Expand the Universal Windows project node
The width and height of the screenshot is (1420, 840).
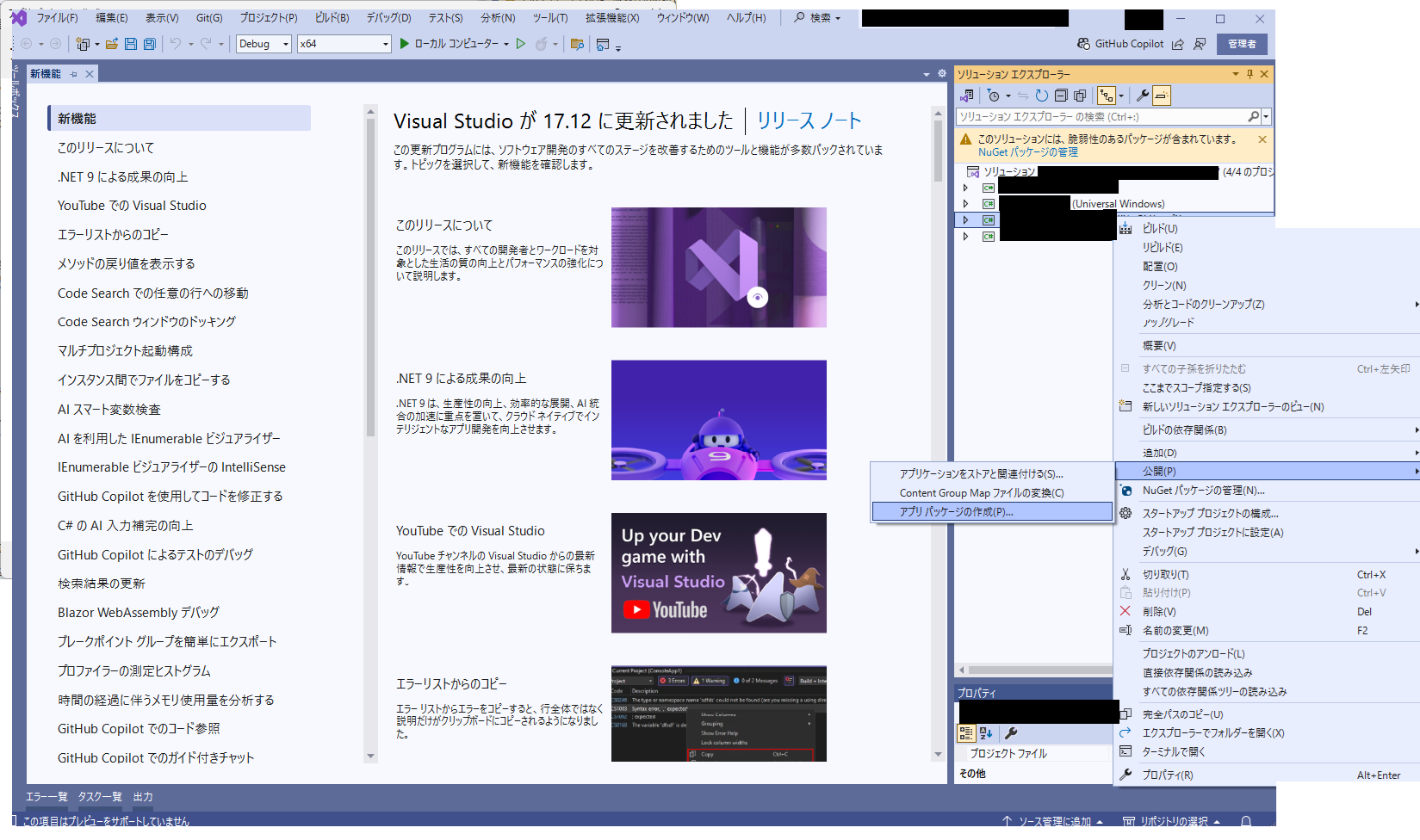[965, 204]
